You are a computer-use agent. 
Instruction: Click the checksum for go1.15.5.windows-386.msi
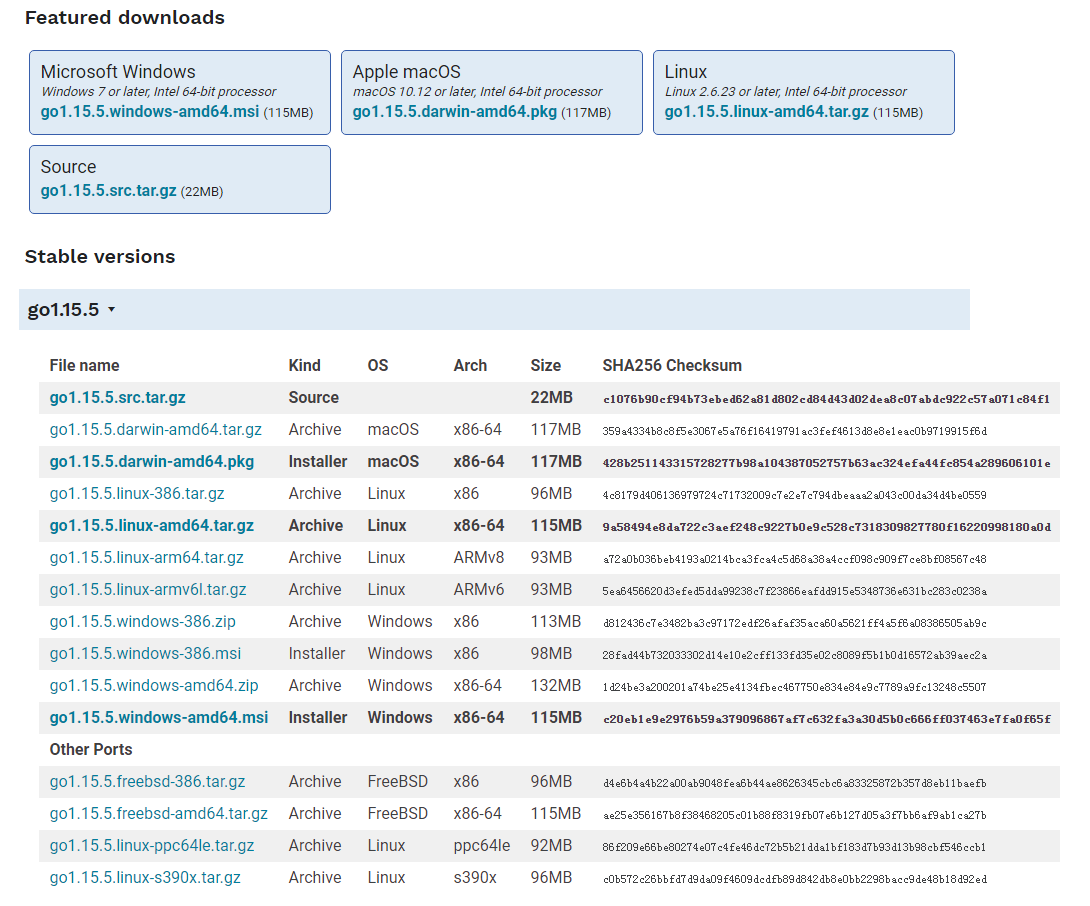tap(795, 655)
